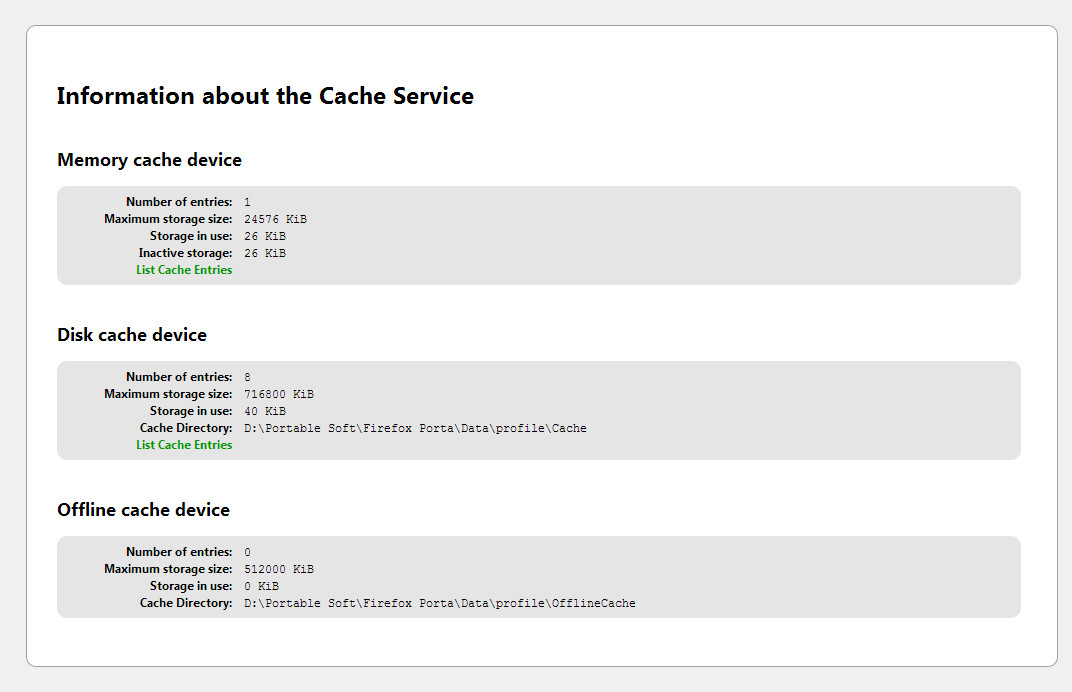Click the "Disk cache device" heading

click(132, 335)
